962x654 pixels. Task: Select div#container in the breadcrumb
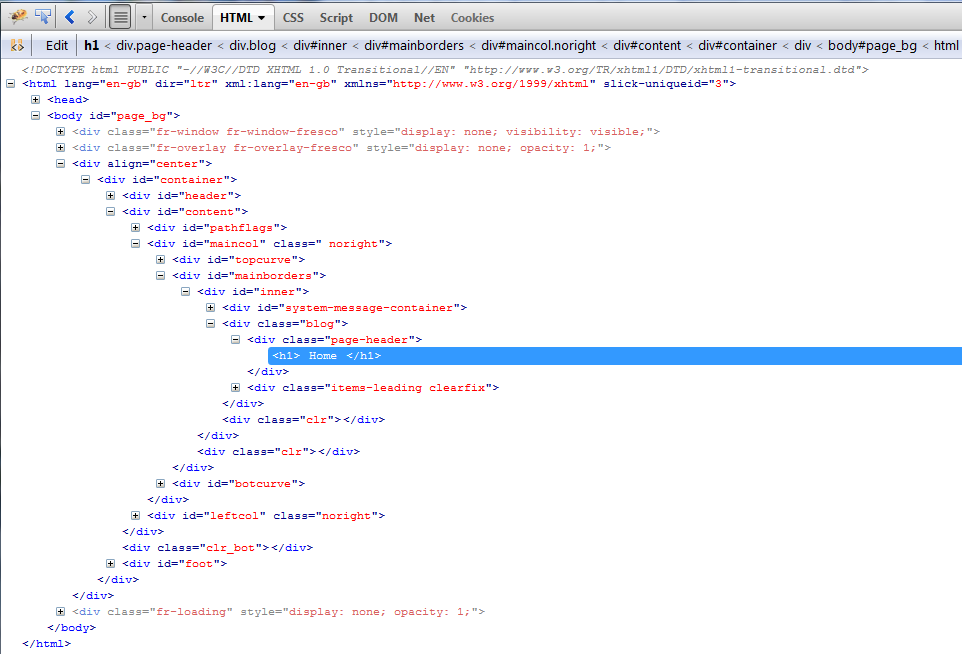737,45
